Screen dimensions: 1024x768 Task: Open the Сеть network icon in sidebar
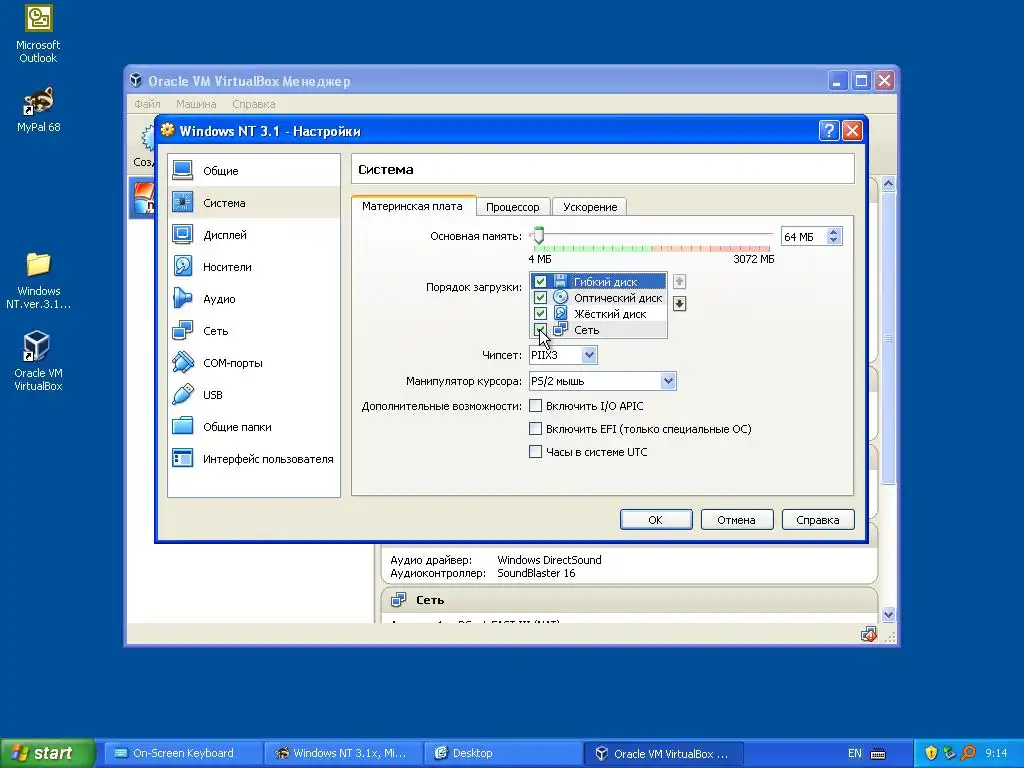pos(183,330)
